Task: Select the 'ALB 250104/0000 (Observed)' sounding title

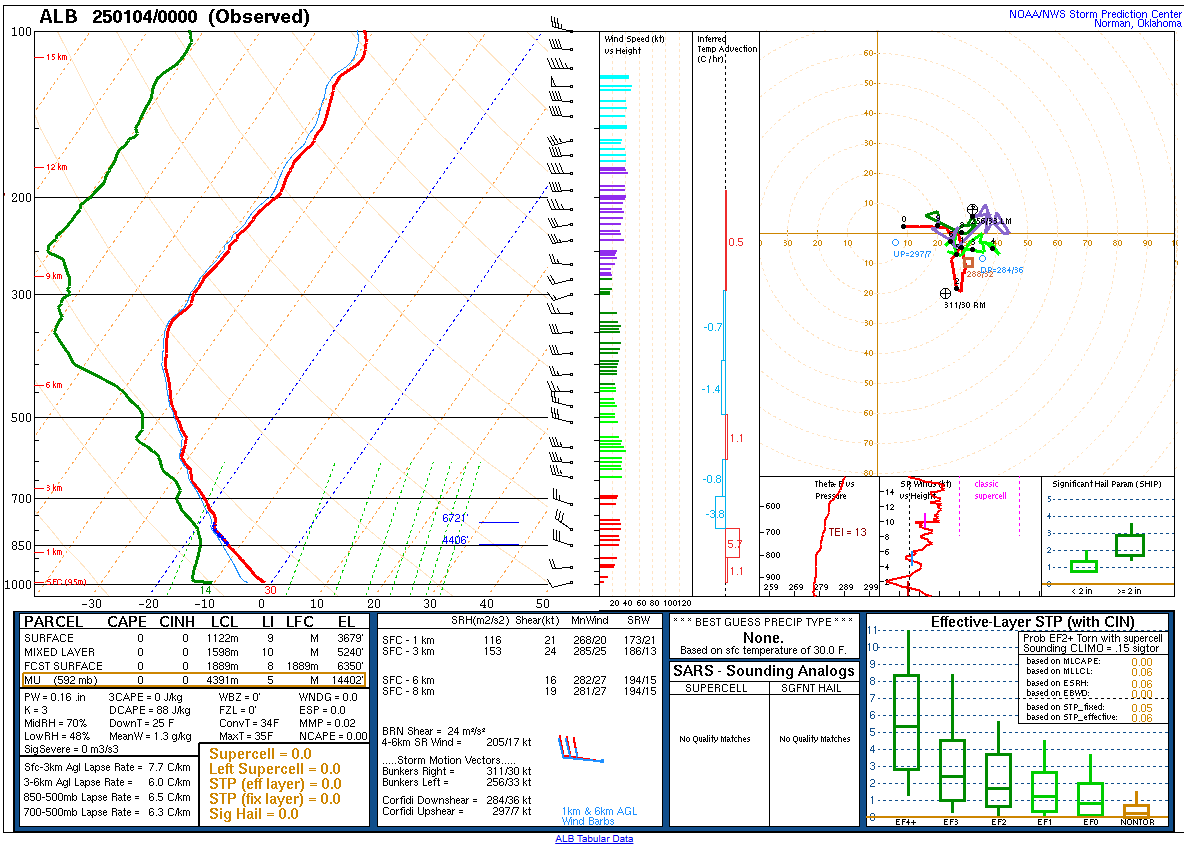Action: coord(174,17)
